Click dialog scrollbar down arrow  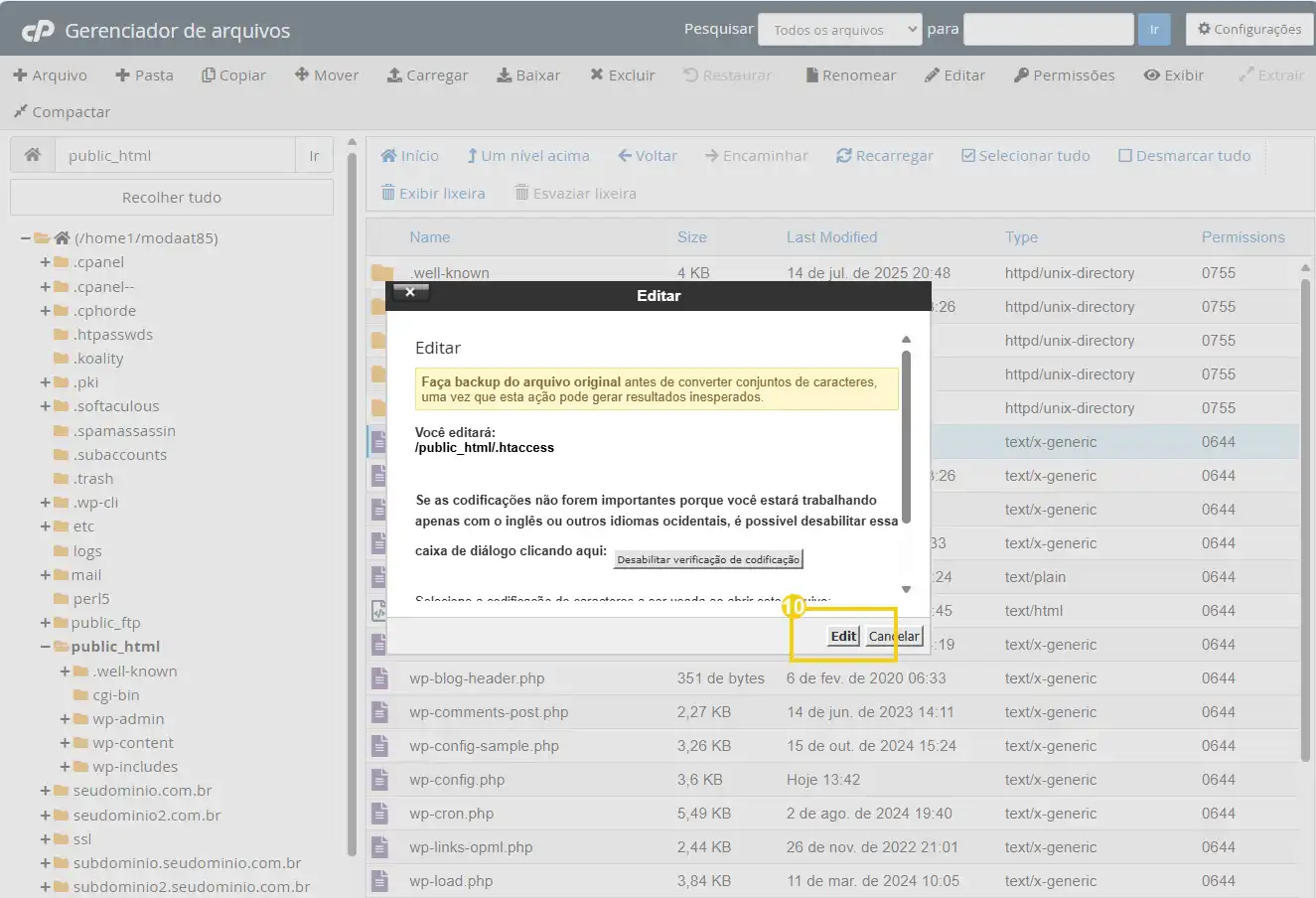coord(906,589)
